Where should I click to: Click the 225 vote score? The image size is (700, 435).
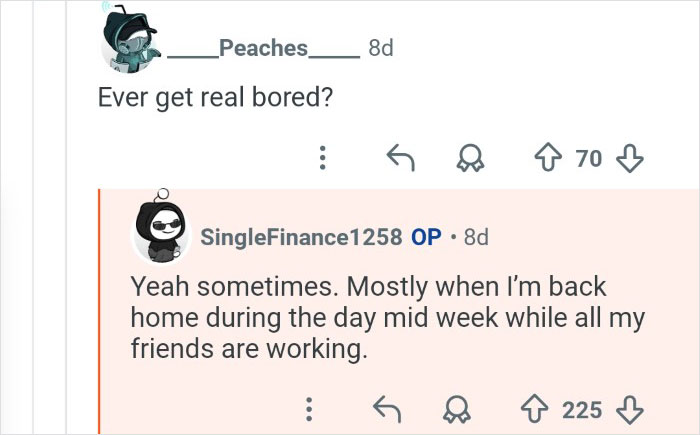[582, 409]
